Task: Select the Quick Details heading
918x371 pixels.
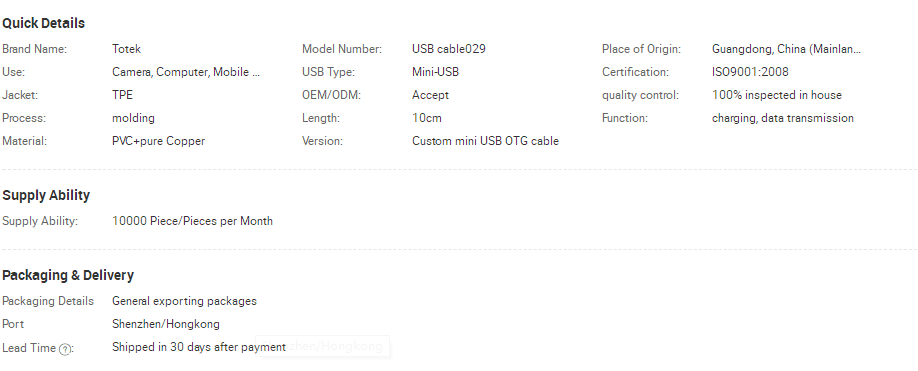Action: [x=44, y=23]
